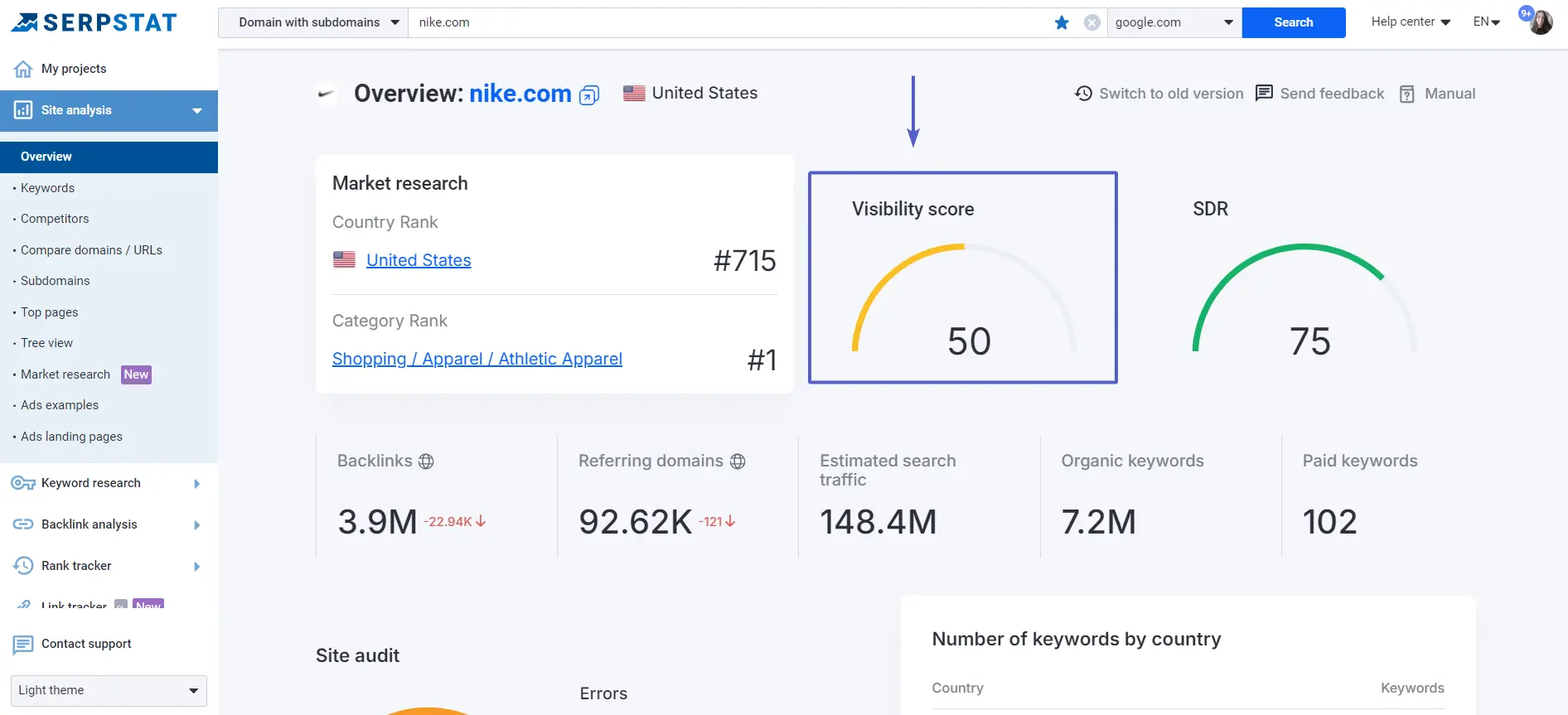Click globe icon next to Referring domains
1568x715 pixels.
pyautogui.click(x=738, y=461)
